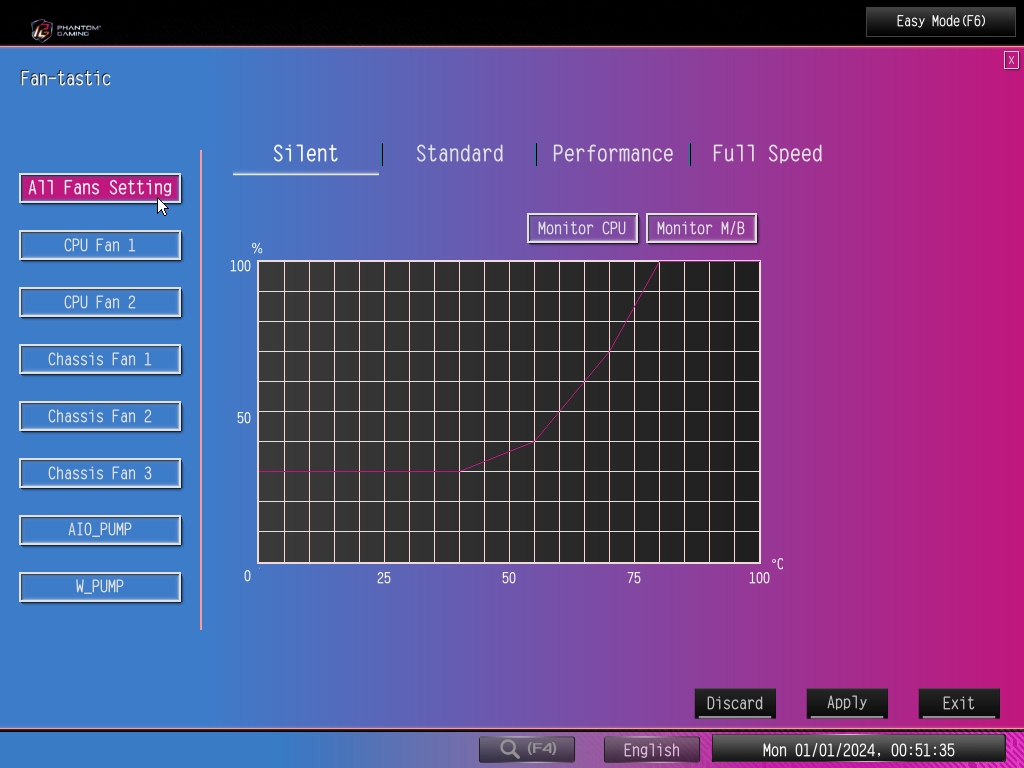
Task: Select the Full Speed profile tab
Action: click(x=767, y=154)
